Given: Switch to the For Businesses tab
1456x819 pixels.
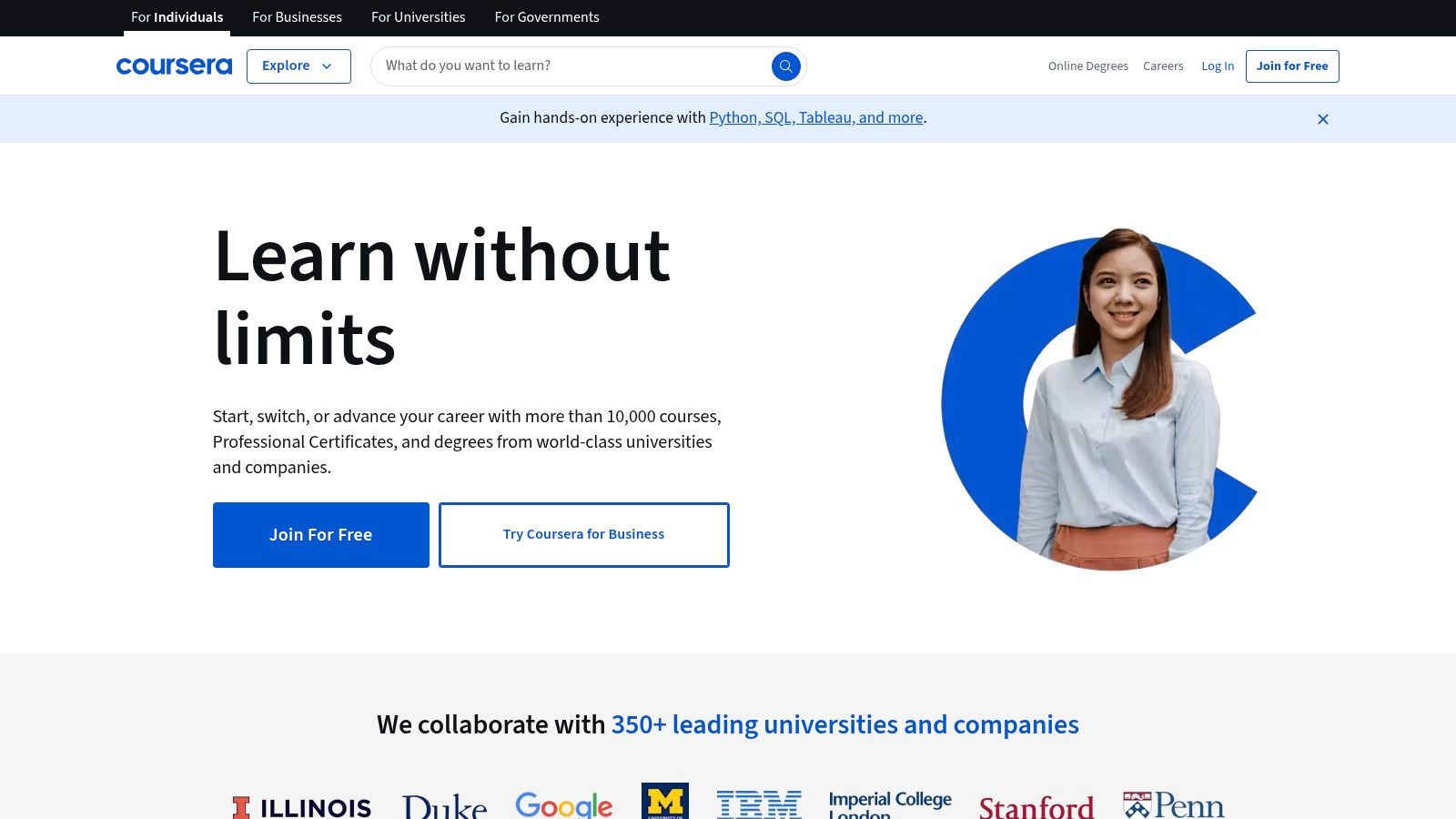Looking at the screenshot, I should (297, 17).
